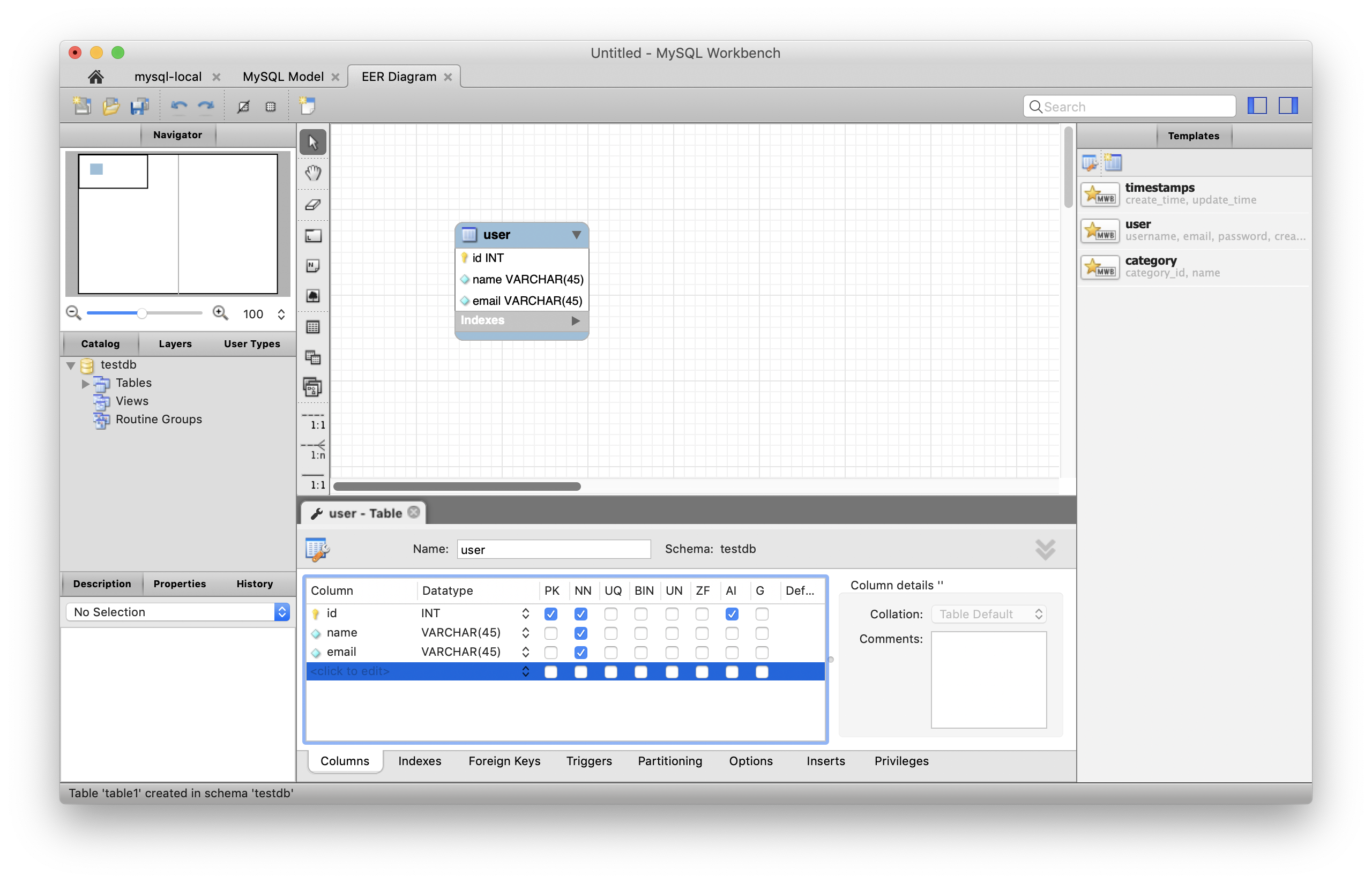Click the table Name input field
The height and width of the screenshot is (883, 1372).
point(554,549)
